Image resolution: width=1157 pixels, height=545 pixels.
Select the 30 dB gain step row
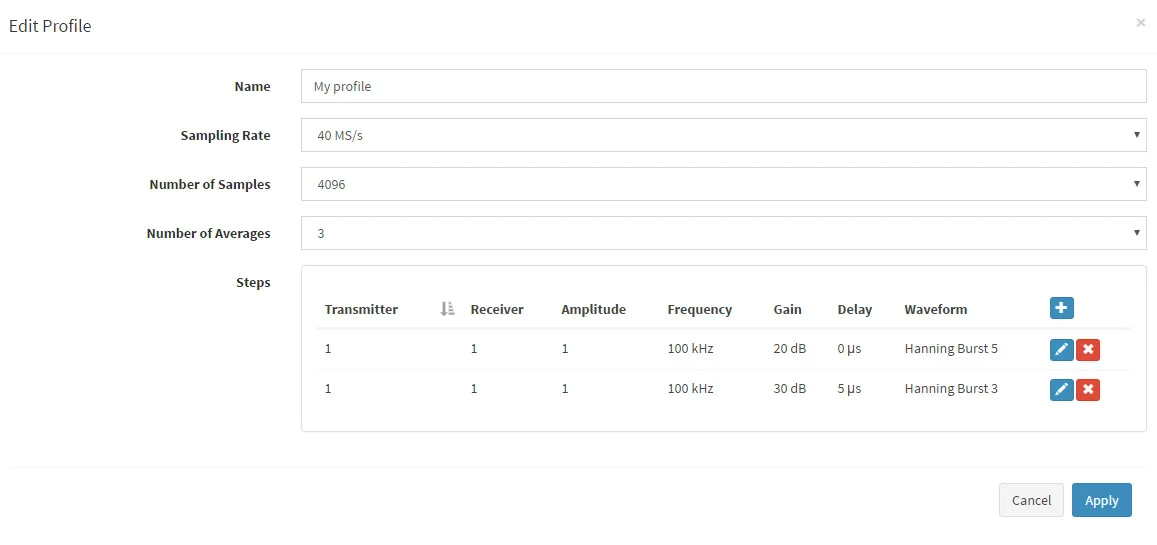(724, 389)
